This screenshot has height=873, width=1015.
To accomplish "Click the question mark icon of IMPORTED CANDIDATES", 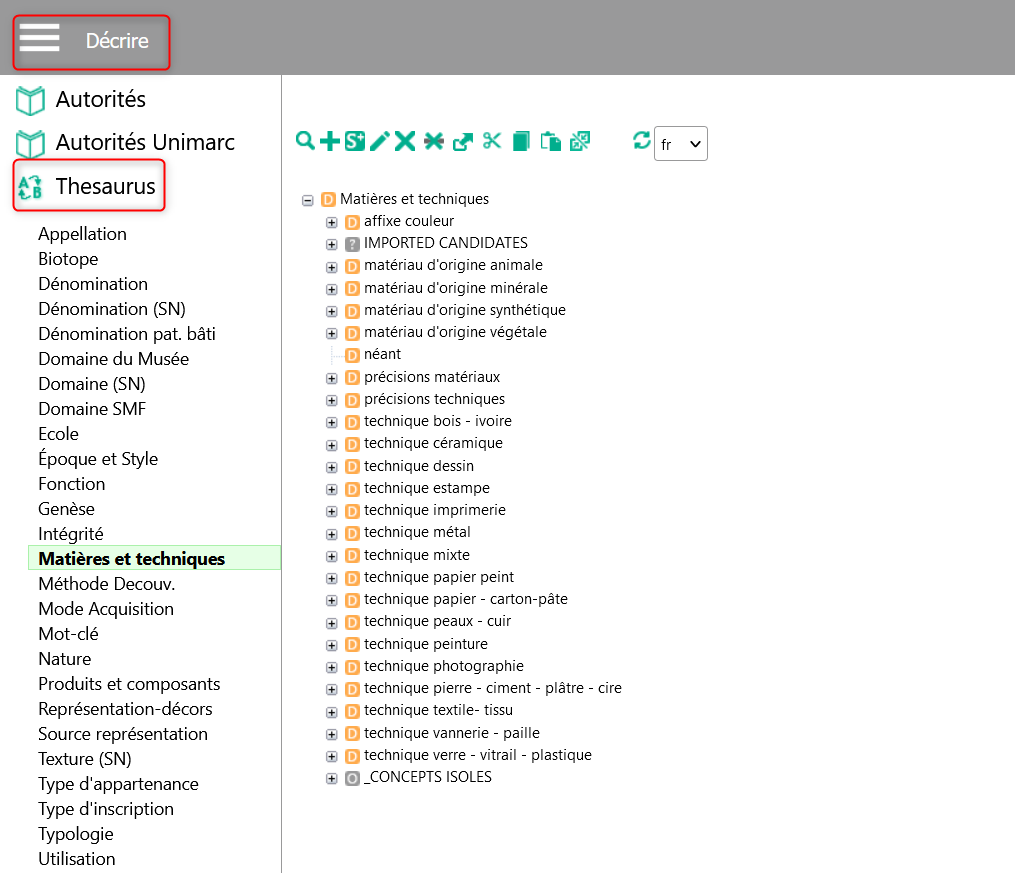I will [x=352, y=244].
